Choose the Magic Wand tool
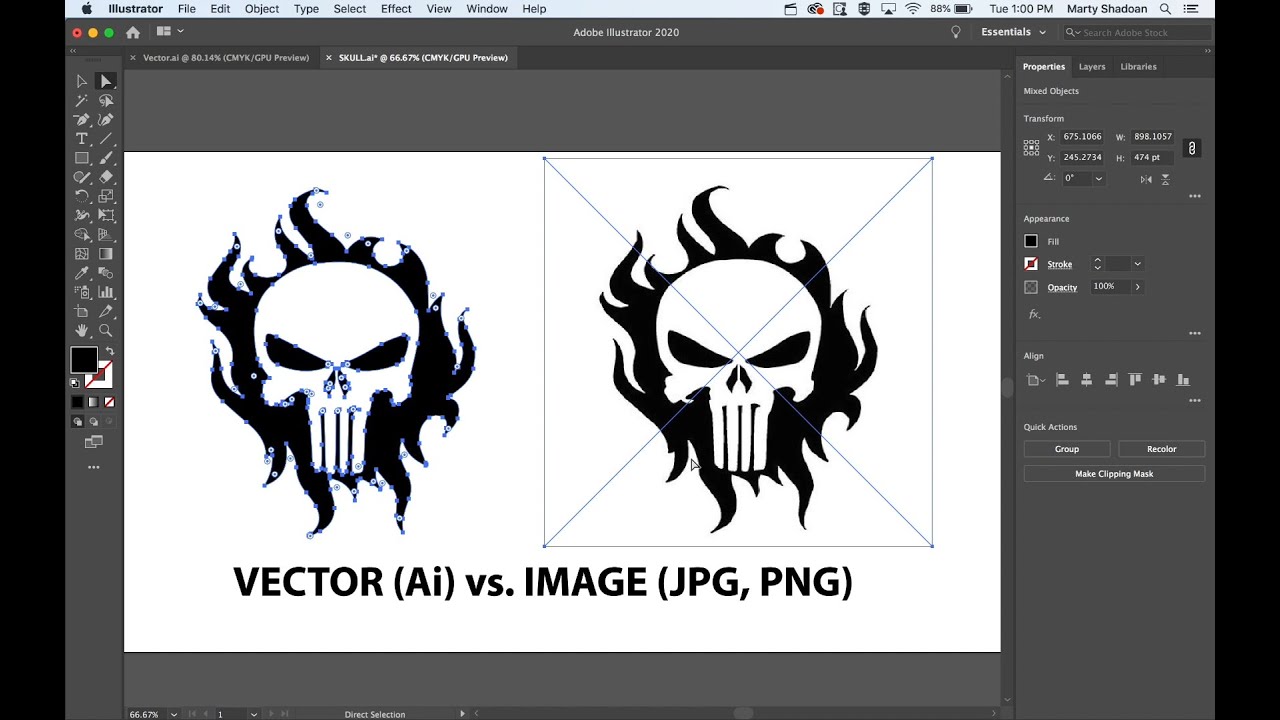Viewport: 1280px width, 720px height. coord(82,100)
